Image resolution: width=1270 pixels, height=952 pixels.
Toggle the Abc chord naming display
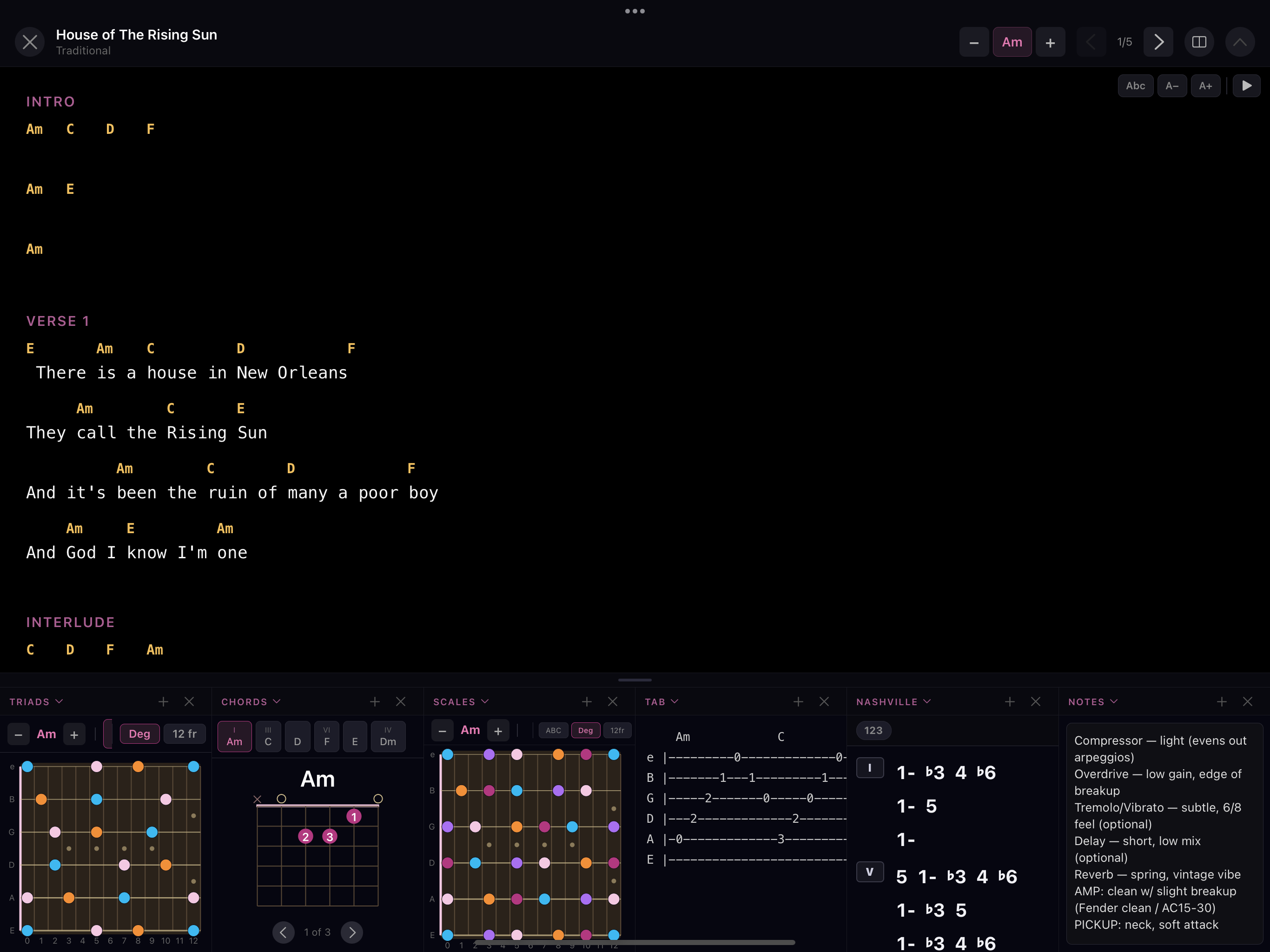(x=1135, y=86)
